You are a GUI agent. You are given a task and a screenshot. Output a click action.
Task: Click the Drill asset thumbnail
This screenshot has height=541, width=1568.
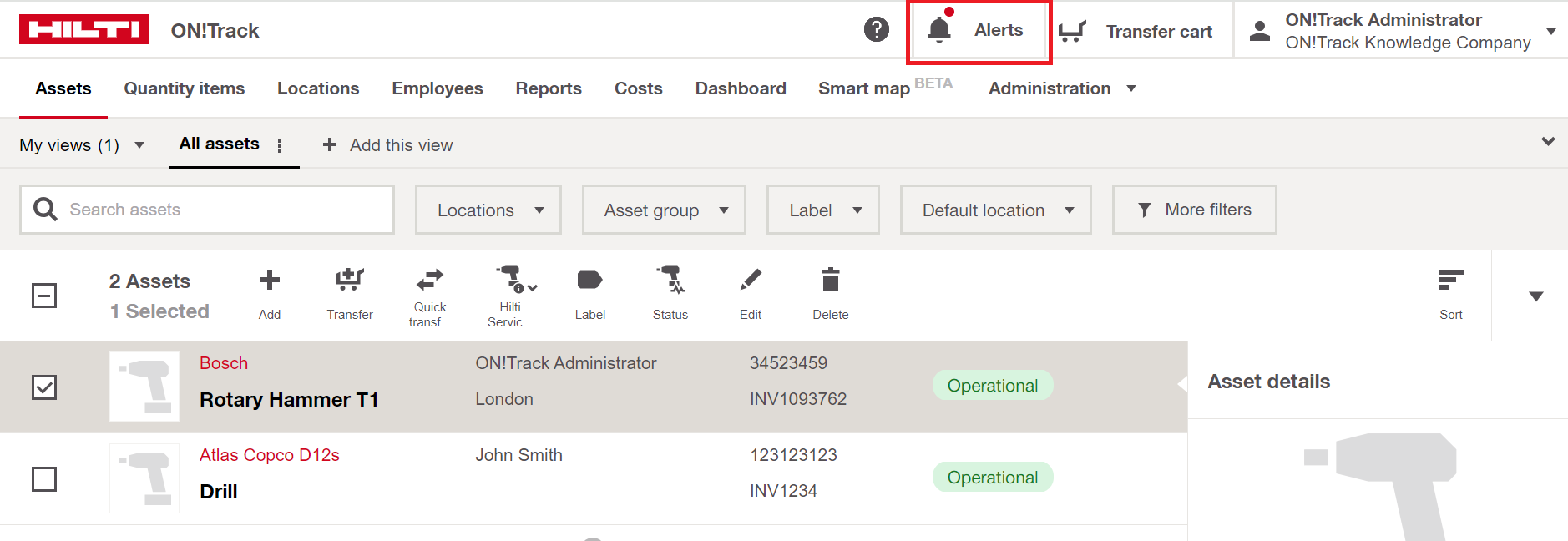point(144,478)
